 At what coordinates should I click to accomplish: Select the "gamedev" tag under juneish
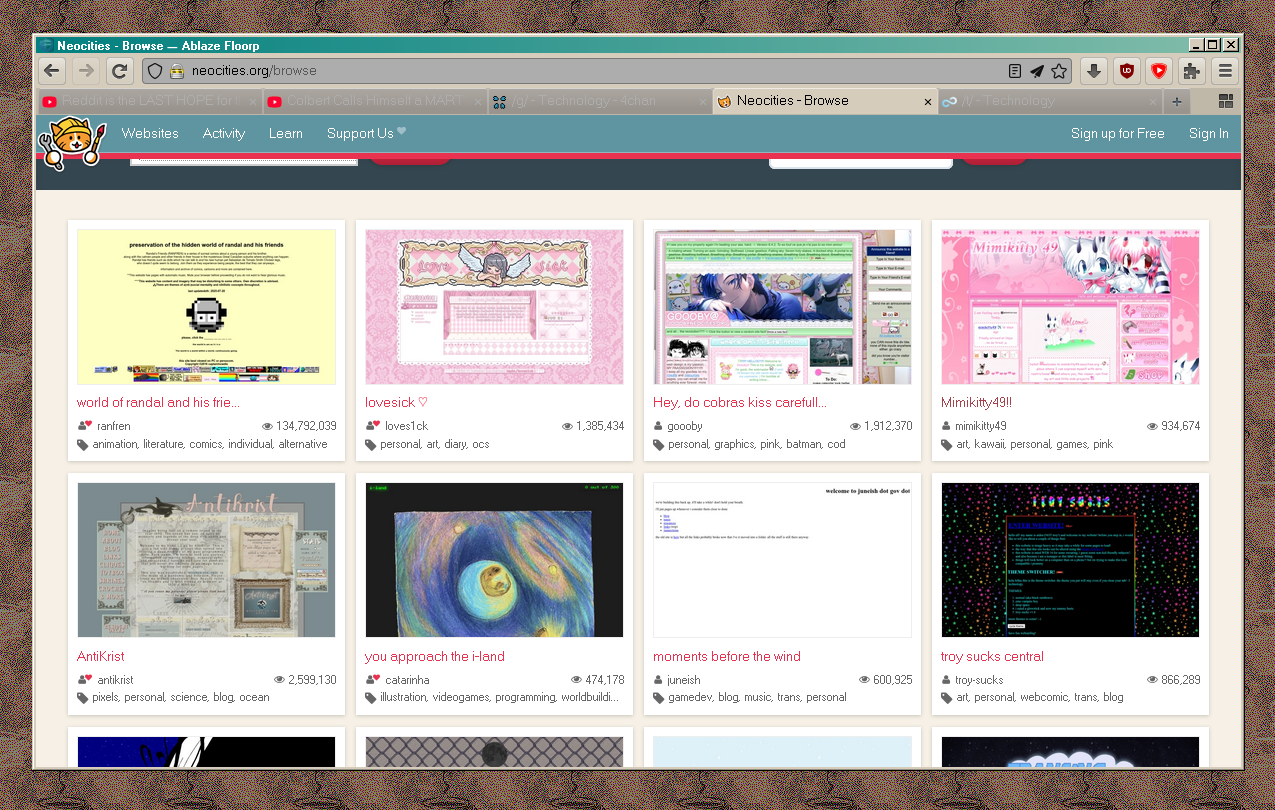pyautogui.click(x=689, y=698)
